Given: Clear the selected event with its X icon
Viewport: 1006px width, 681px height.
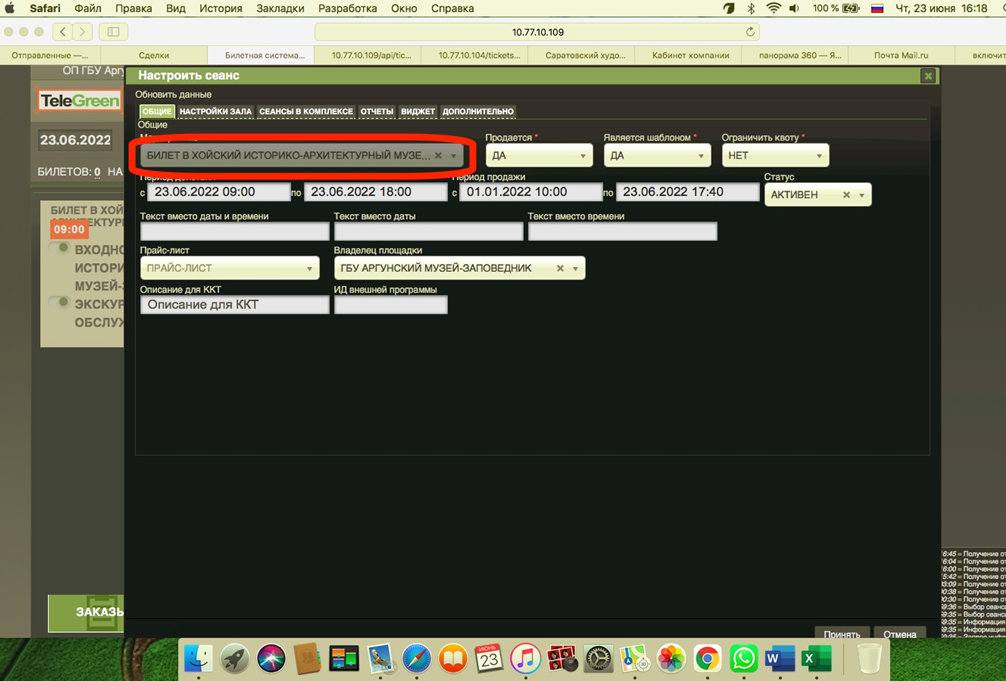Looking at the screenshot, I should point(438,156).
